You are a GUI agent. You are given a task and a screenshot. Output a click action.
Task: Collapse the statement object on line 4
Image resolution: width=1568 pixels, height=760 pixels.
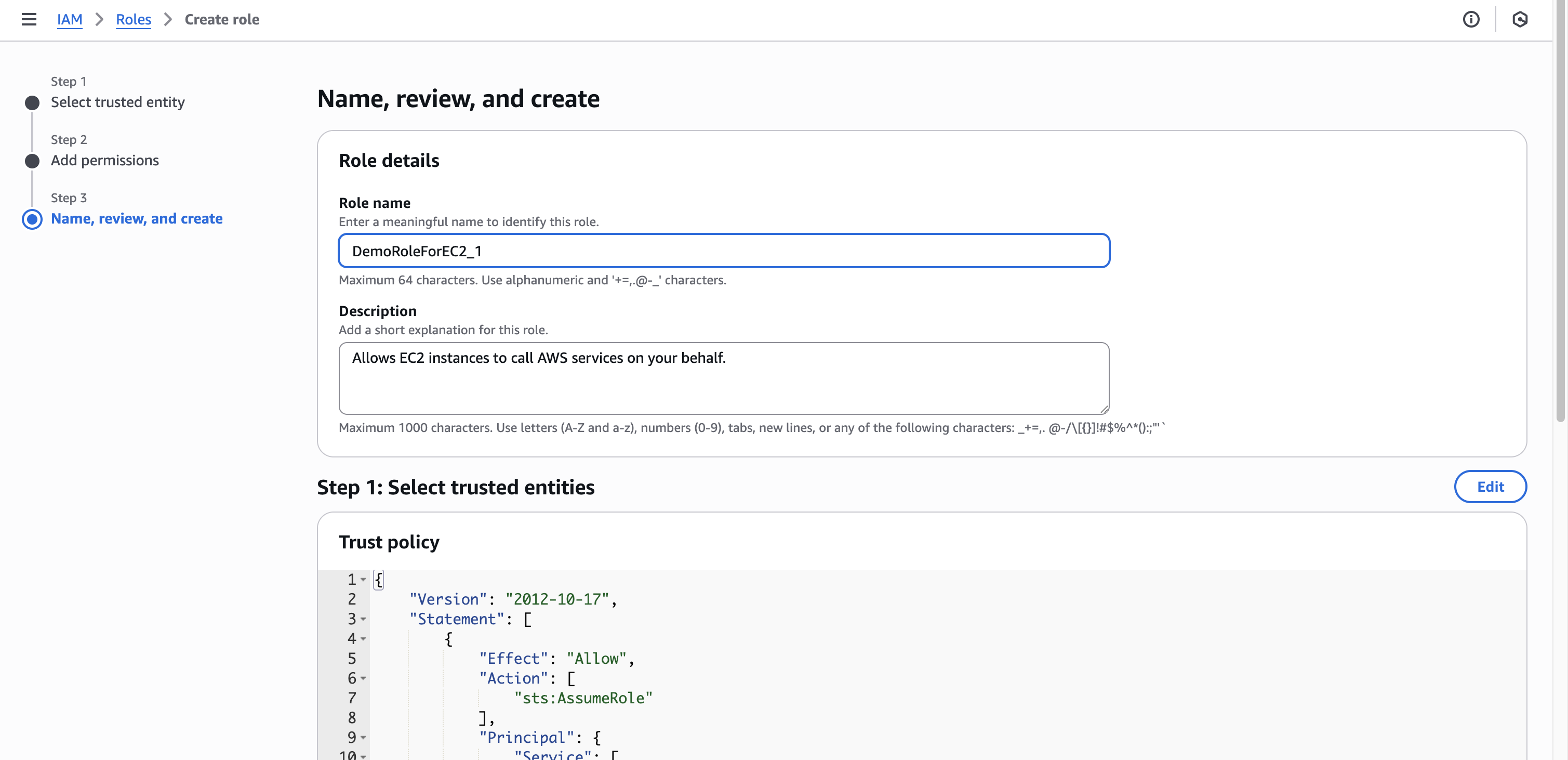click(x=363, y=639)
